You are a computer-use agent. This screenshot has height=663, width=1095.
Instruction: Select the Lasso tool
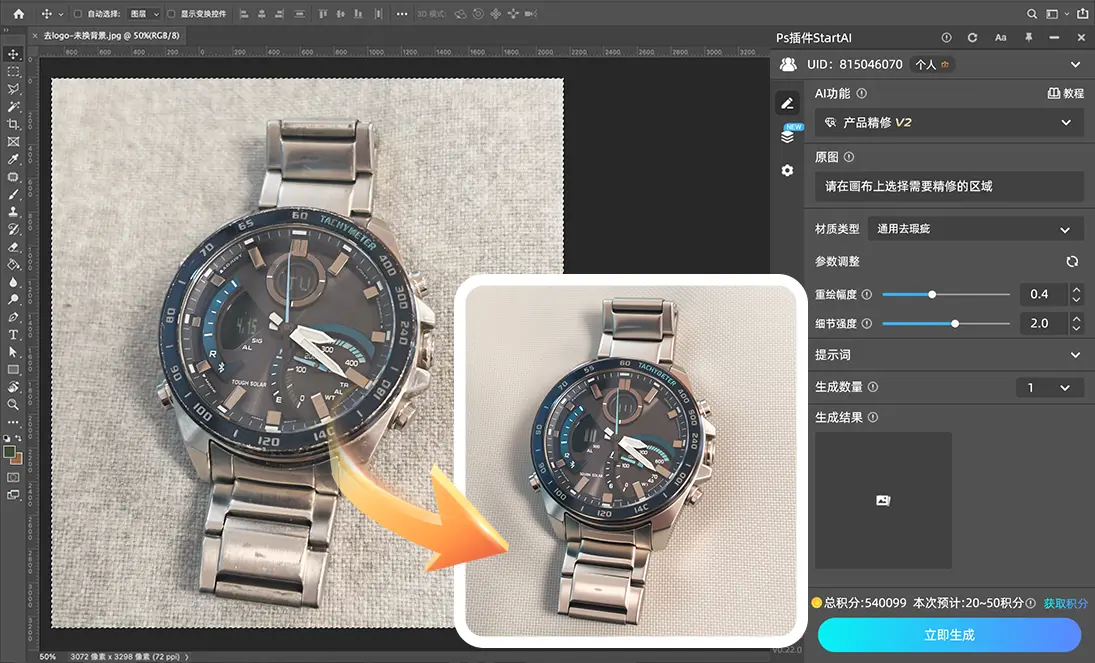pyautogui.click(x=13, y=88)
